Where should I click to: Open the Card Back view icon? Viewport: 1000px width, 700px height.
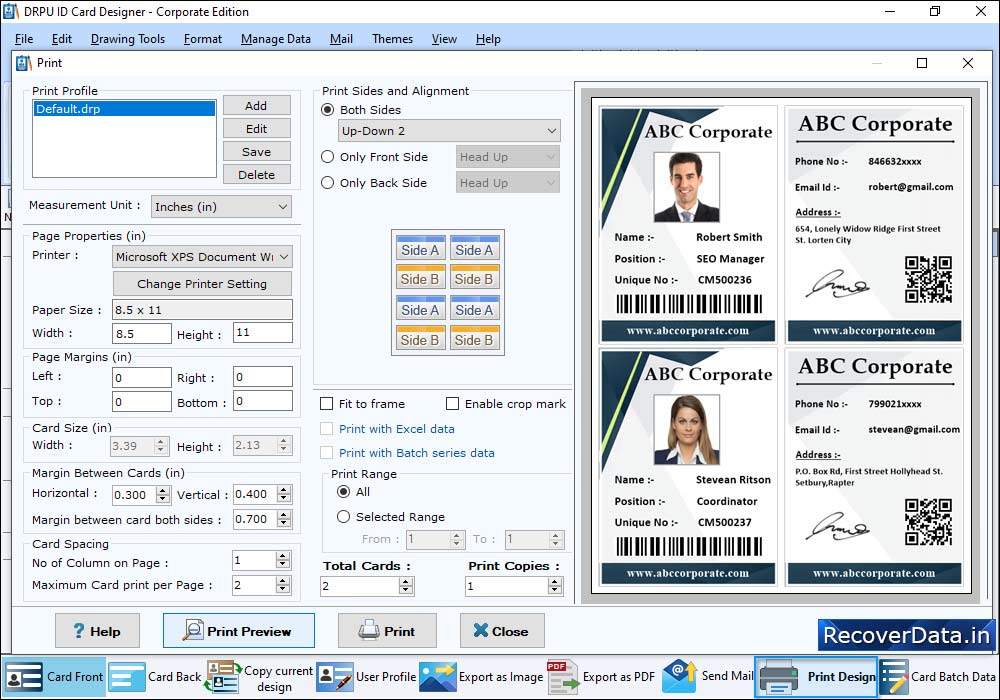pyautogui.click(x=126, y=676)
